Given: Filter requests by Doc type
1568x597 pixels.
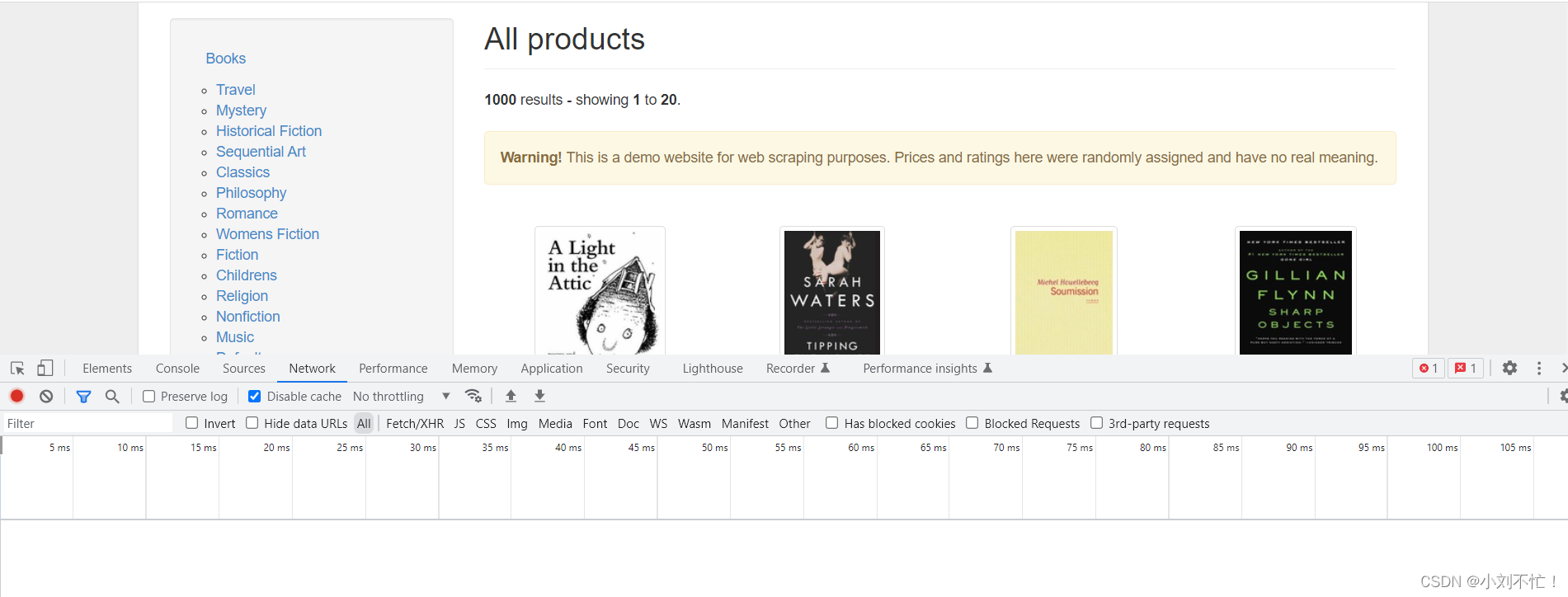Looking at the screenshot, I should coord(629,424).
